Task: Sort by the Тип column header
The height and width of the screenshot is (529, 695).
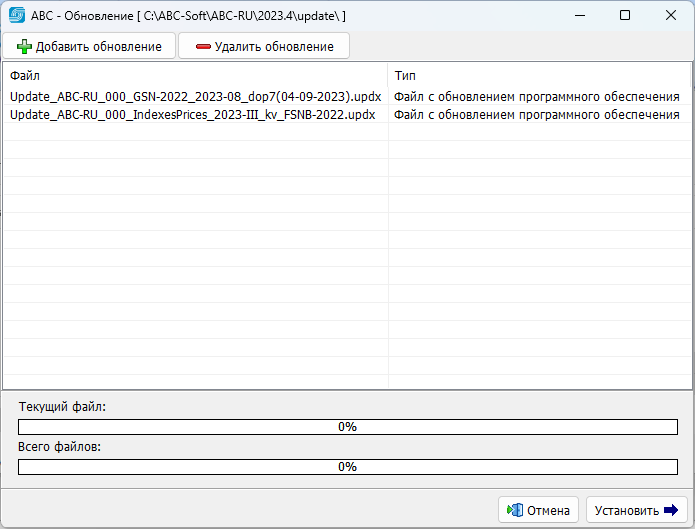Action: point(539,76)
